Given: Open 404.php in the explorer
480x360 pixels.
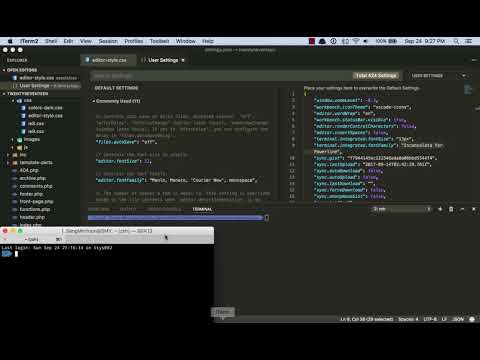Looking at the screenshot, I should 29,170.
